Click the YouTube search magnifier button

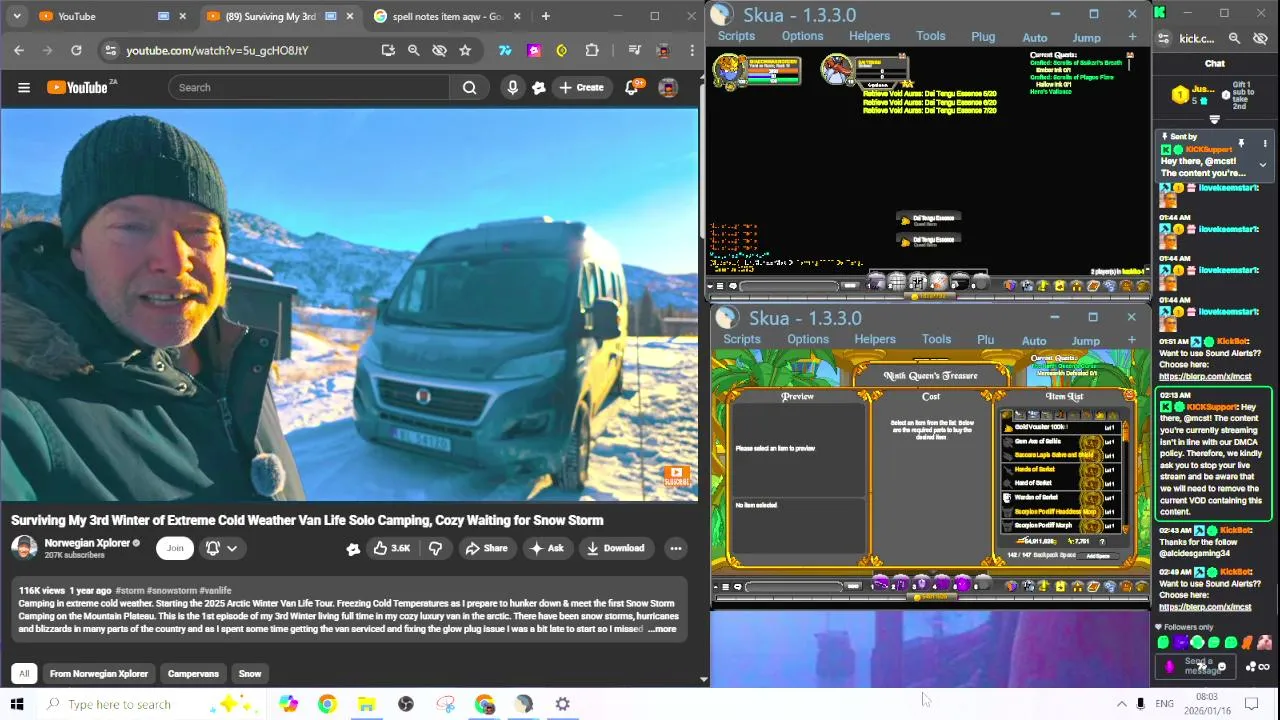[469, 88]
